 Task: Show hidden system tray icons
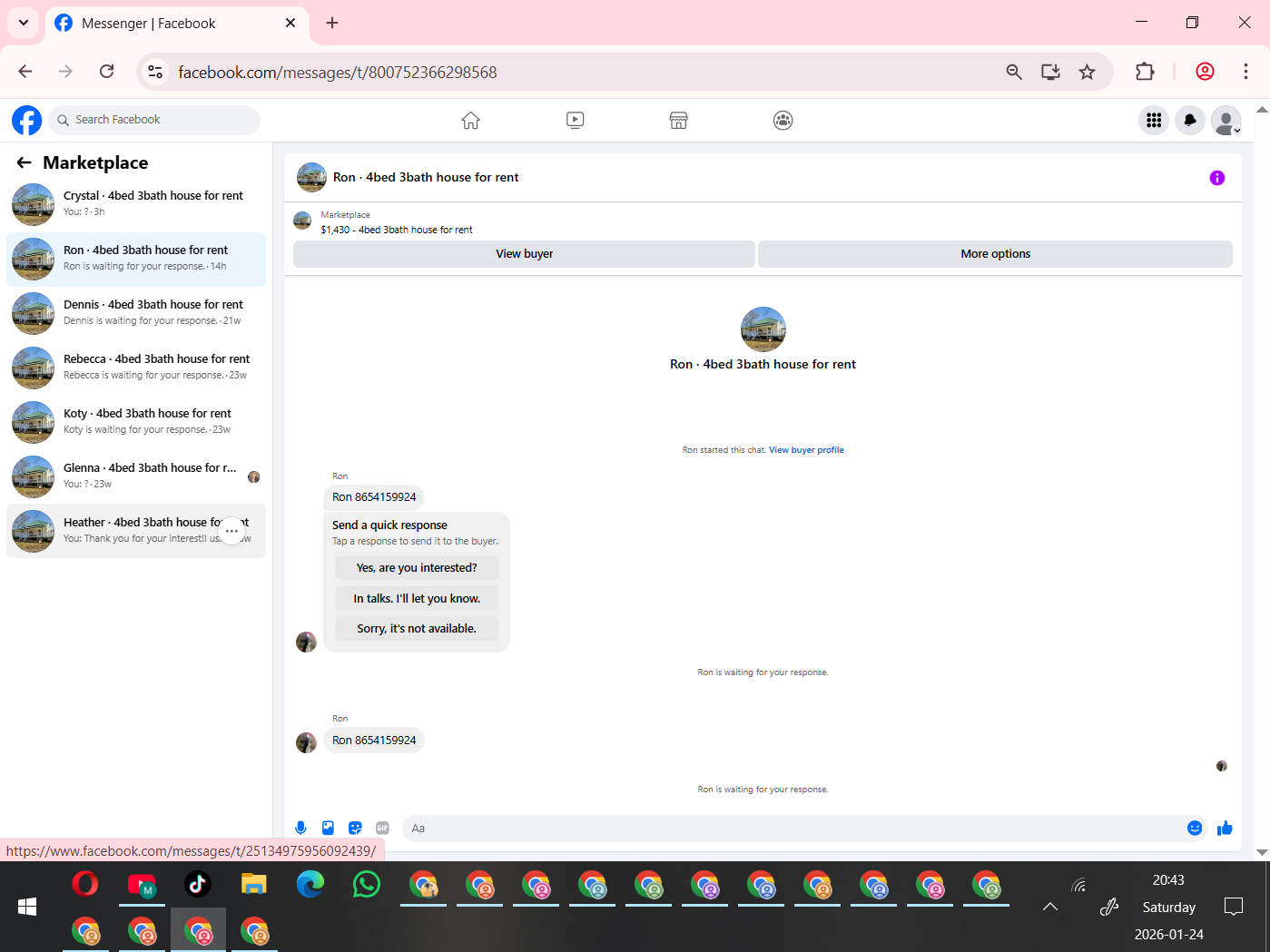point(1050,907)
